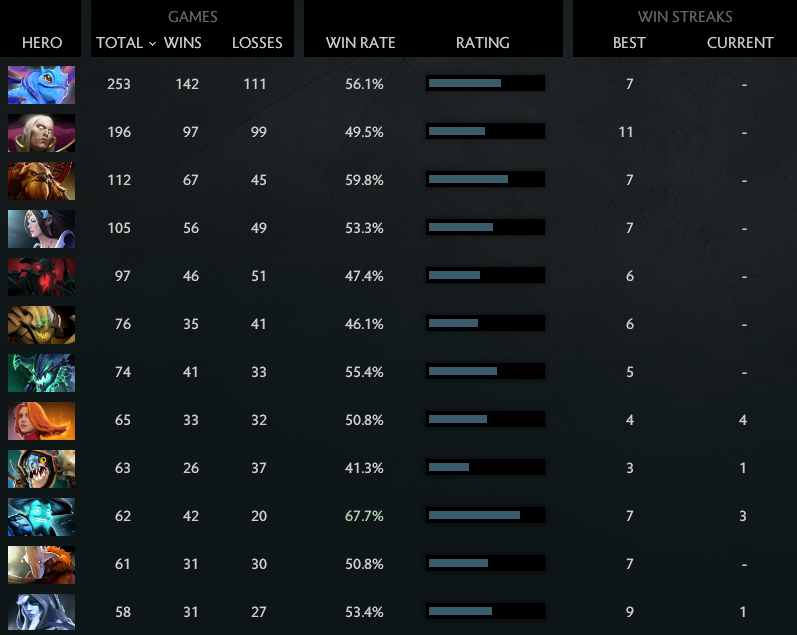Click the Invoker hero portrait
Screen dimensions: 797x635
click(41, 132)
